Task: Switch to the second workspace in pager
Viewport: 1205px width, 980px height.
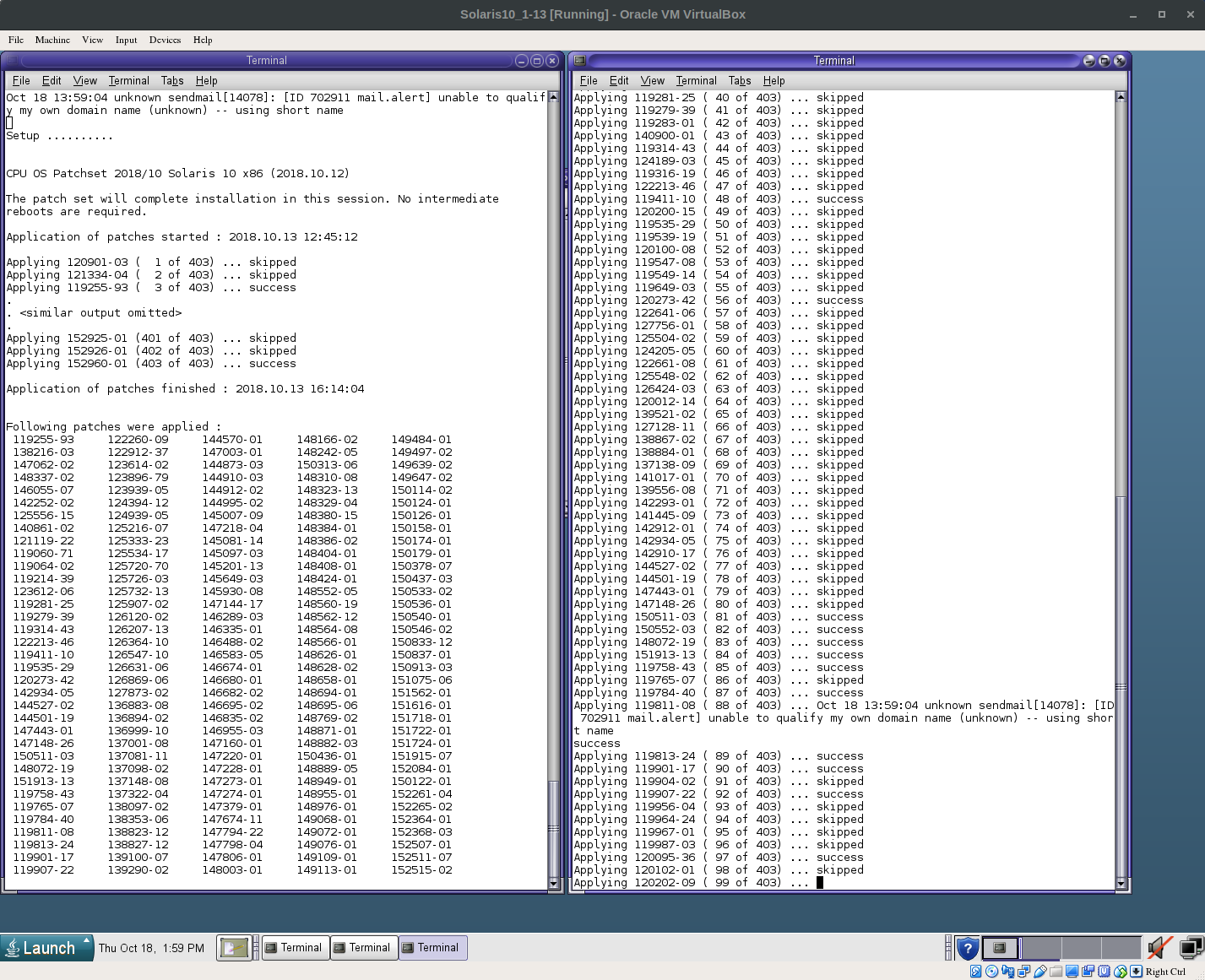Action: coord(1040,948)
